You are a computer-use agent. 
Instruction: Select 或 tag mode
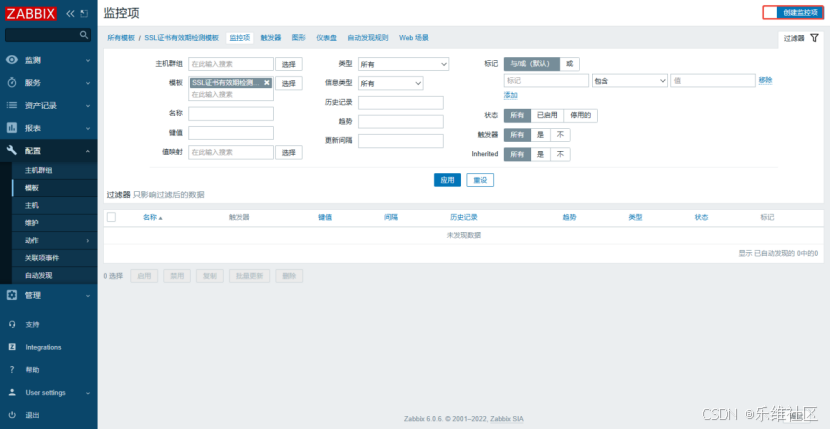(570, 64)
